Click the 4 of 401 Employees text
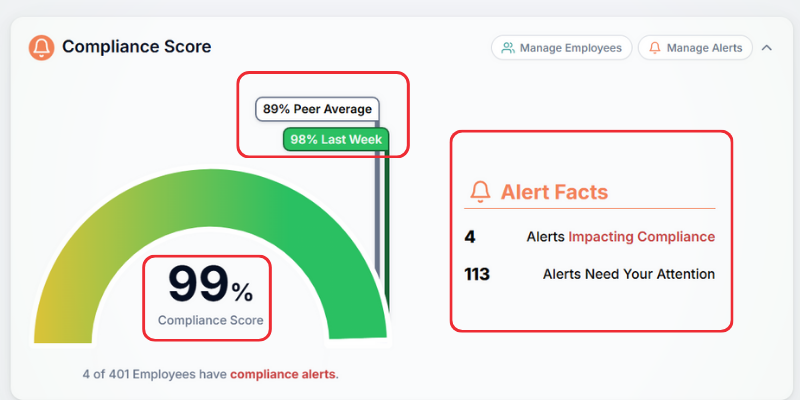This screenshot has height=400, width=800. click(155, 374)
